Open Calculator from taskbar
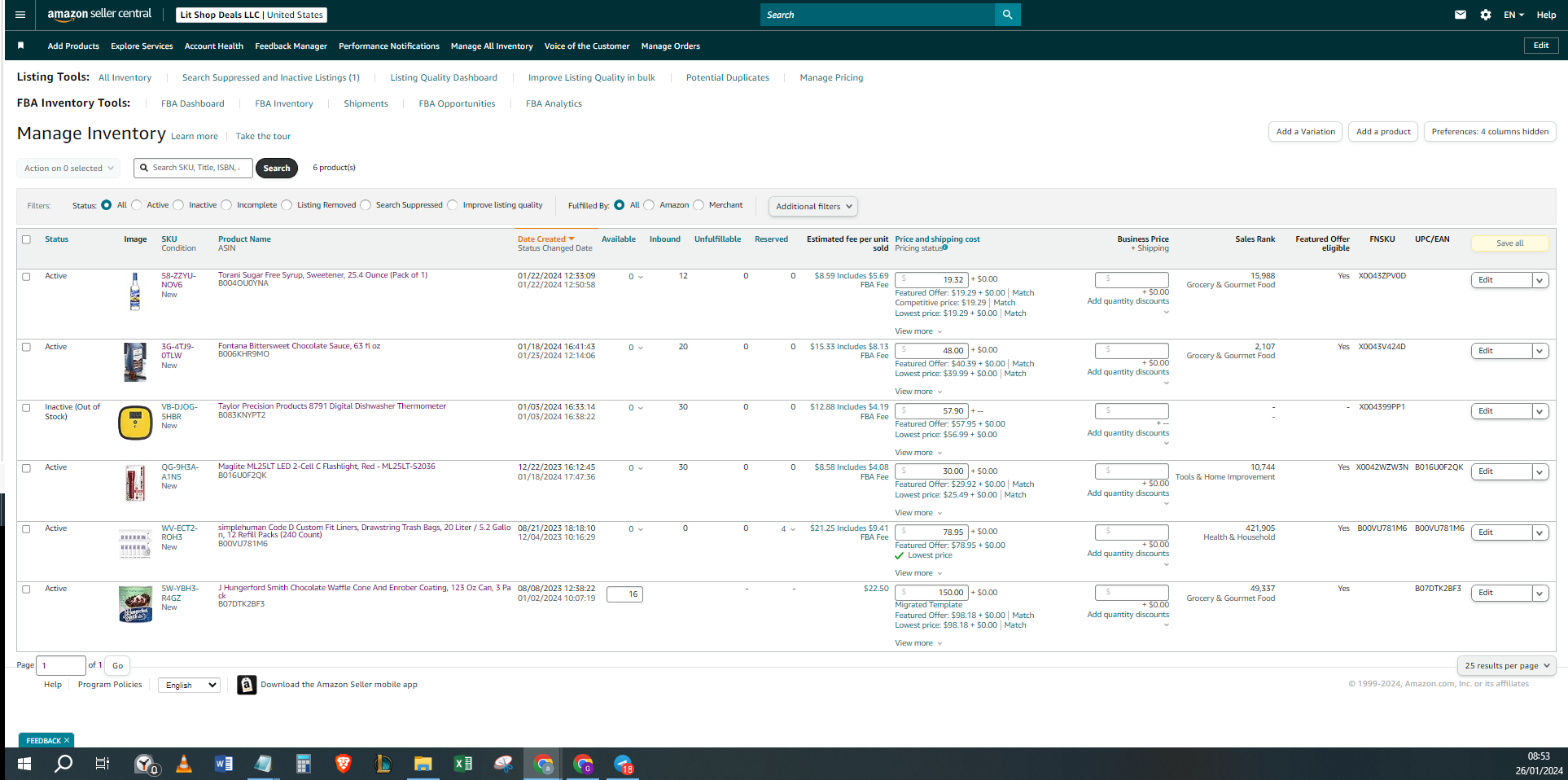This screenshot has width=1568, height=780. coord(303,764)
